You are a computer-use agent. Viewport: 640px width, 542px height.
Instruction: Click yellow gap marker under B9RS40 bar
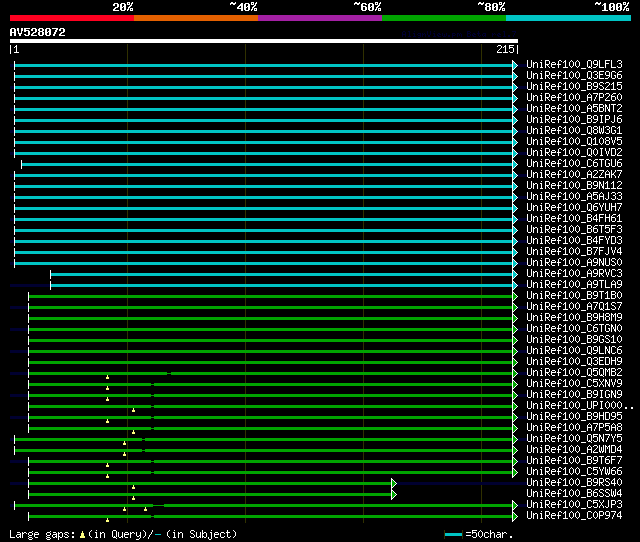(x=133, y=487)
